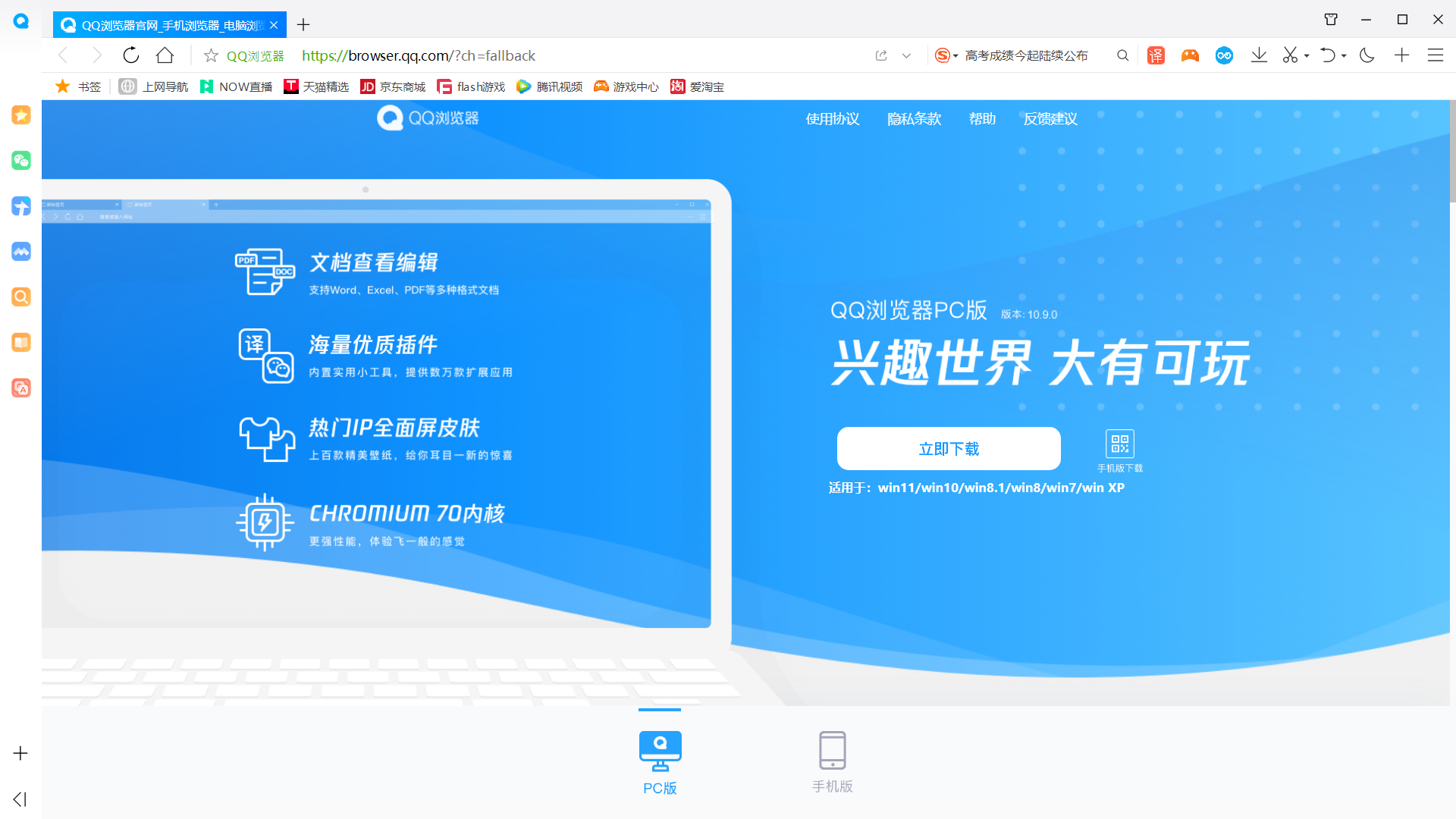
Task: Click the QQ browser logo in title bar
Action: 21,21
